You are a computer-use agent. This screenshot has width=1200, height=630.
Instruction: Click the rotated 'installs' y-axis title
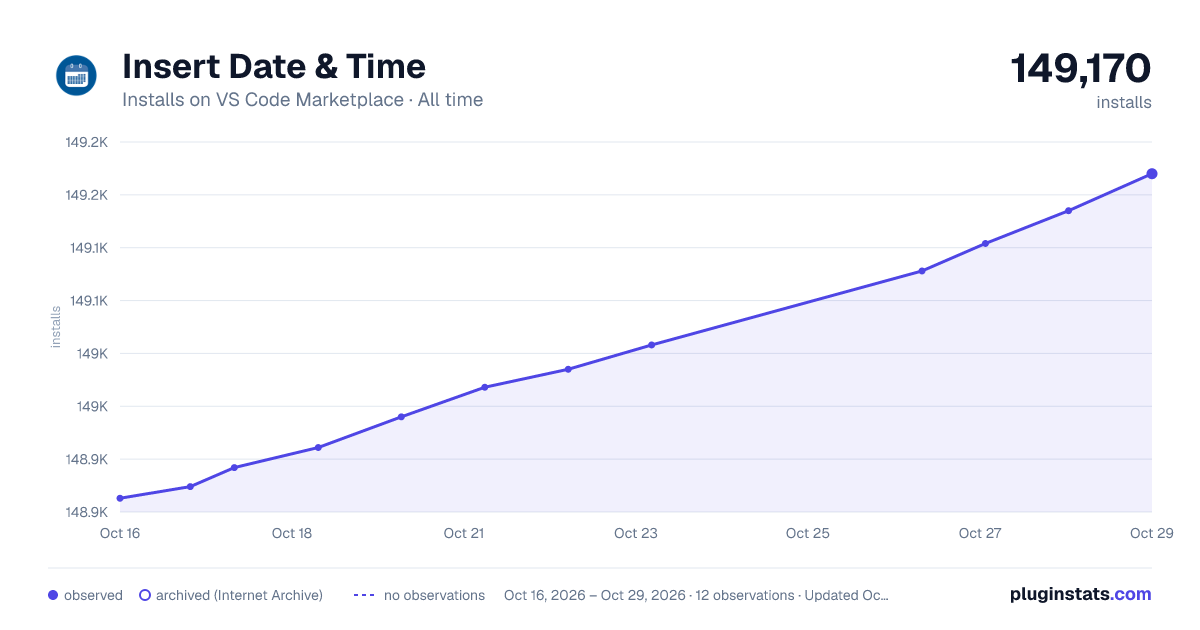(x=56, y=327)
